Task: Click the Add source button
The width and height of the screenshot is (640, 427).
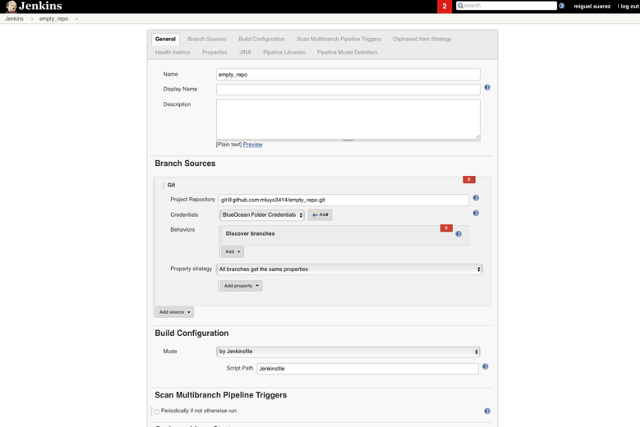Action: [x=174, y=312]
